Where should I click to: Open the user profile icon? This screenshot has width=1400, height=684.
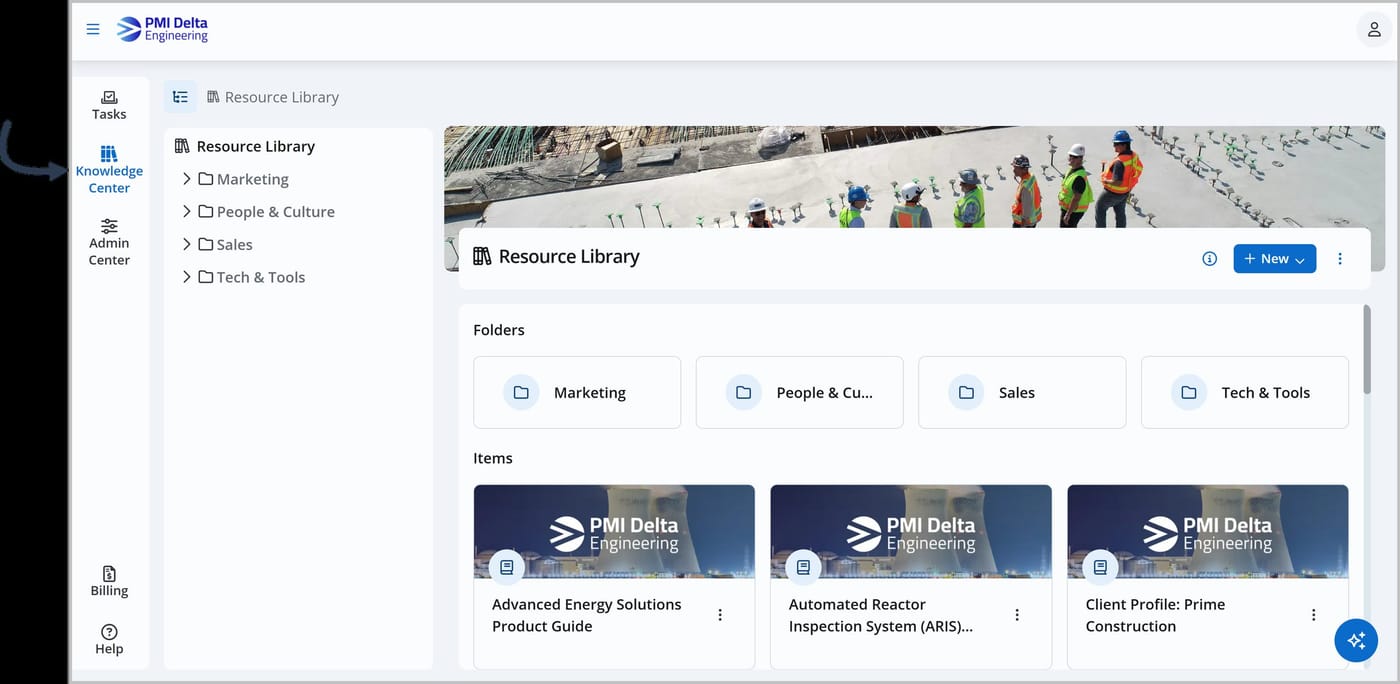tap(1374, 30)
